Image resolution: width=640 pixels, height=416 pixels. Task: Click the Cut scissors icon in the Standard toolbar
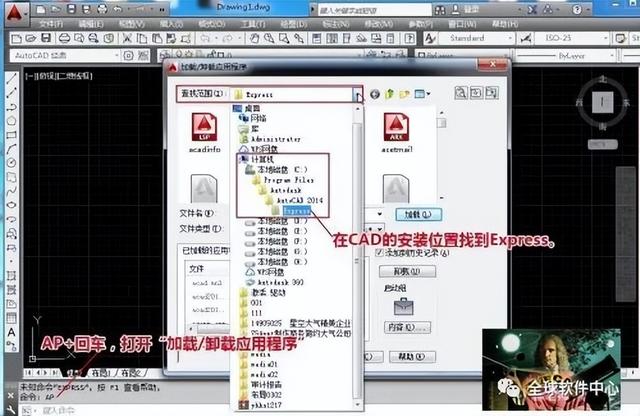127,38
